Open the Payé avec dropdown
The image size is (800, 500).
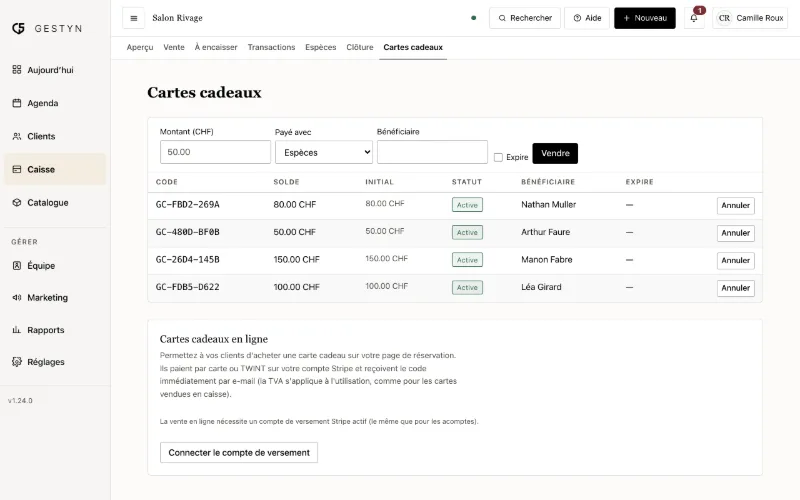(324, 153)
